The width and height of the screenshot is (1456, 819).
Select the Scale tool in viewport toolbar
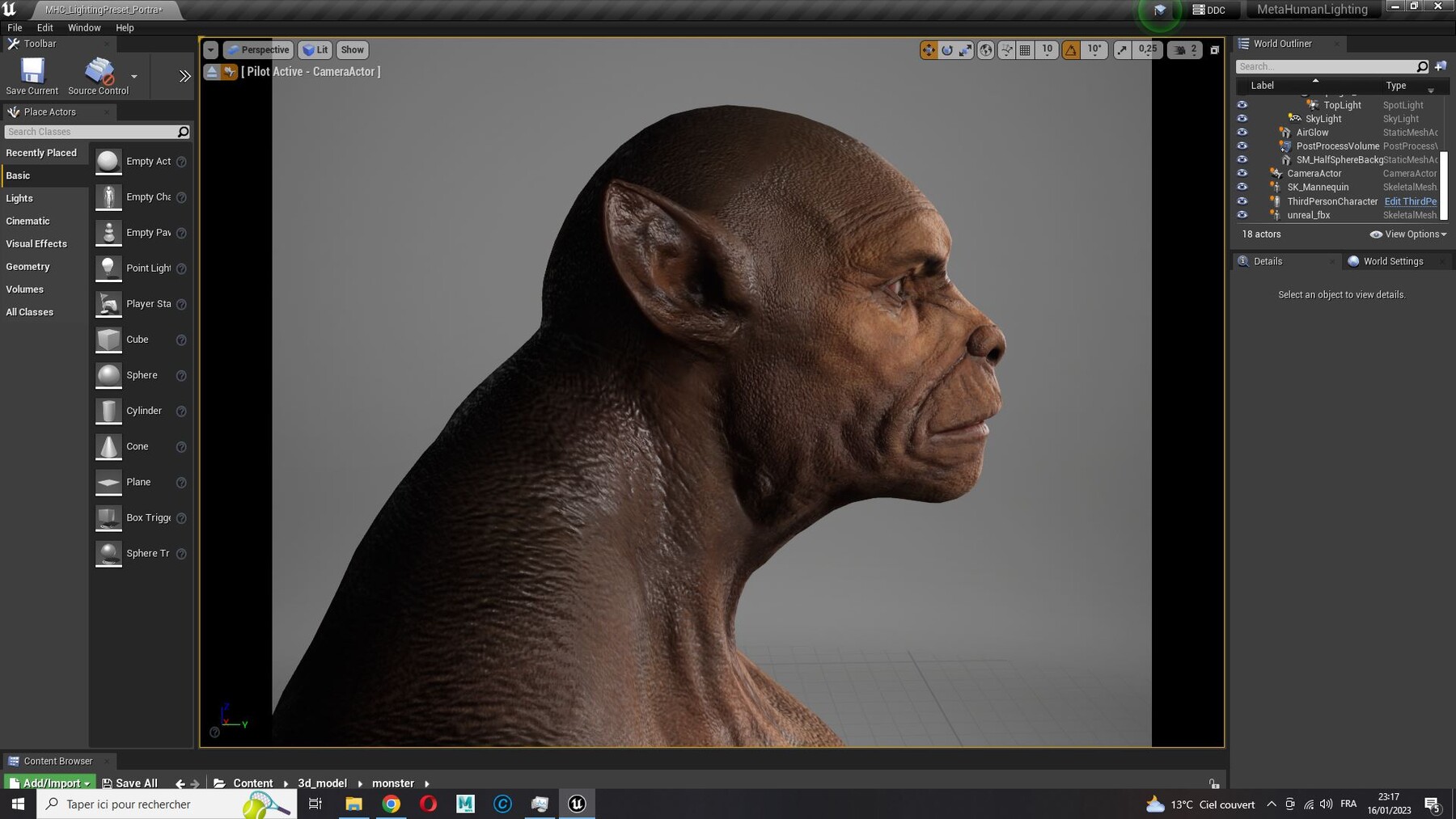965,50
